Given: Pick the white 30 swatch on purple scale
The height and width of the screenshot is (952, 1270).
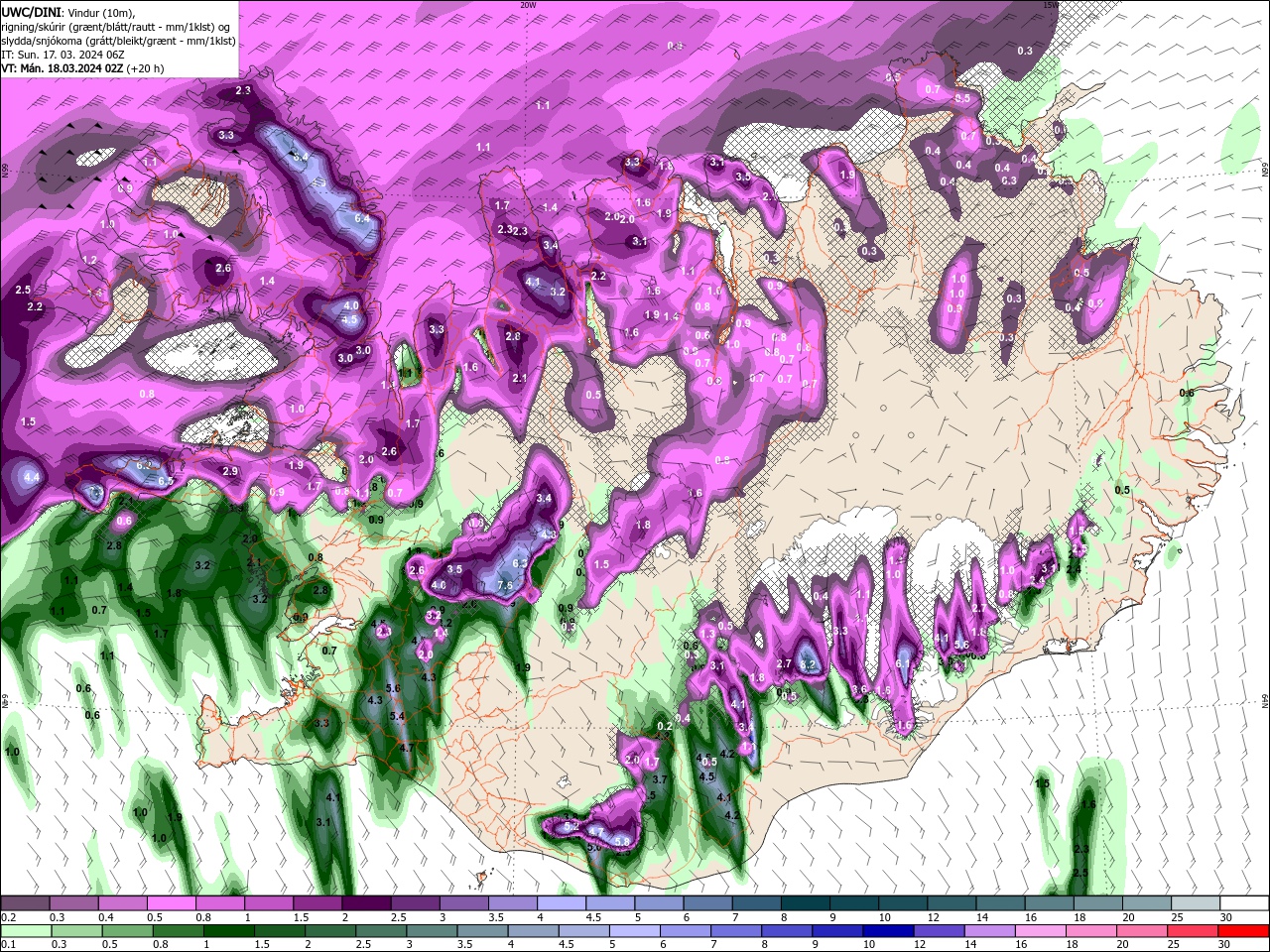Looking at the screenshot, I should (1244, 903).
